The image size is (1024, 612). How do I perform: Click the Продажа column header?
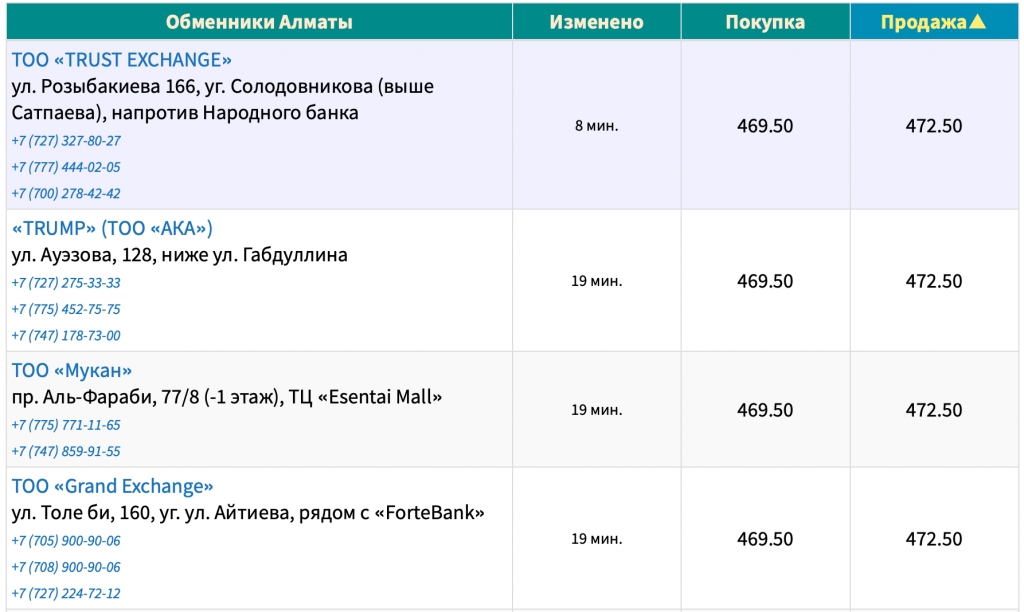tap(934, 22)
